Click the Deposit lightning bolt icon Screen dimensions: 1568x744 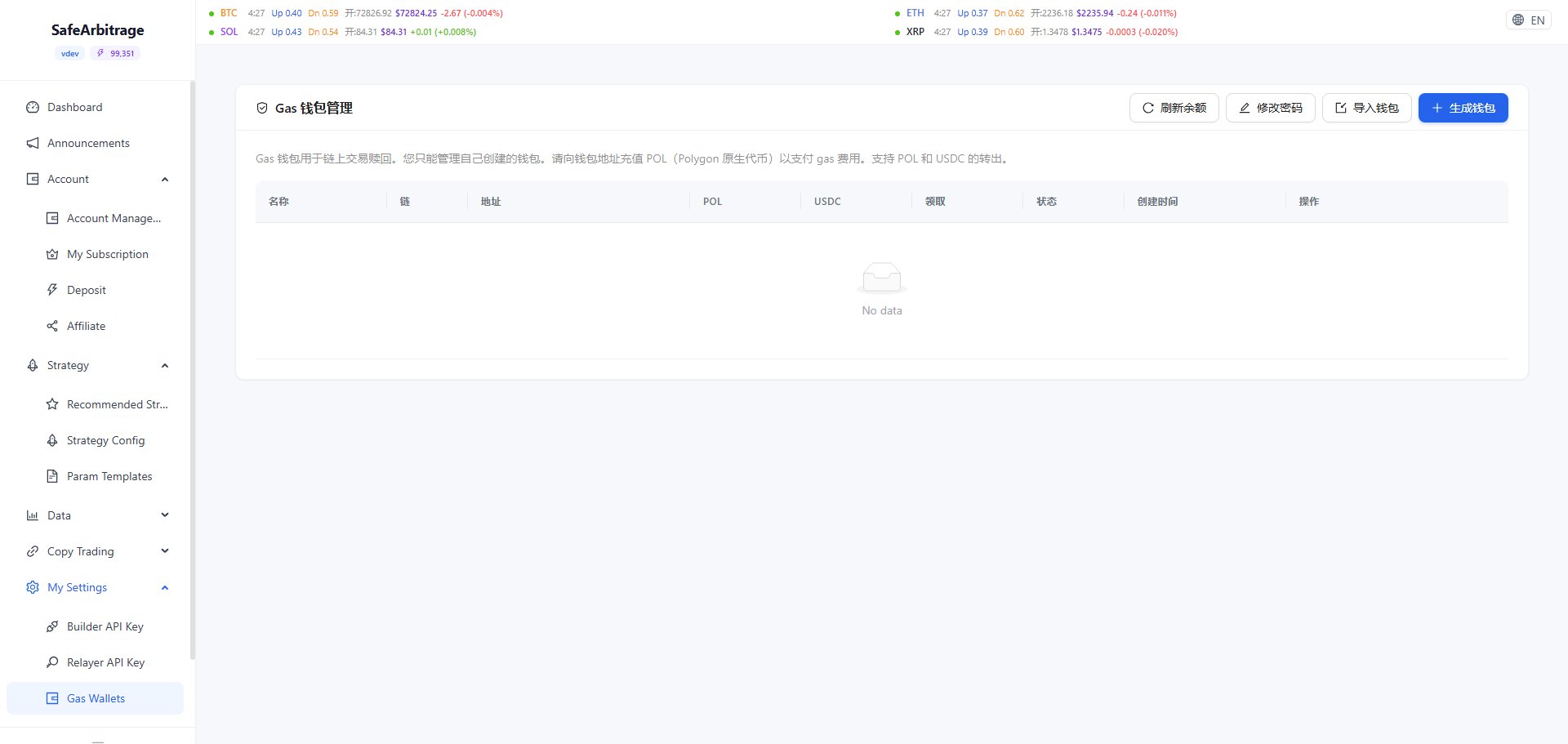52,290
